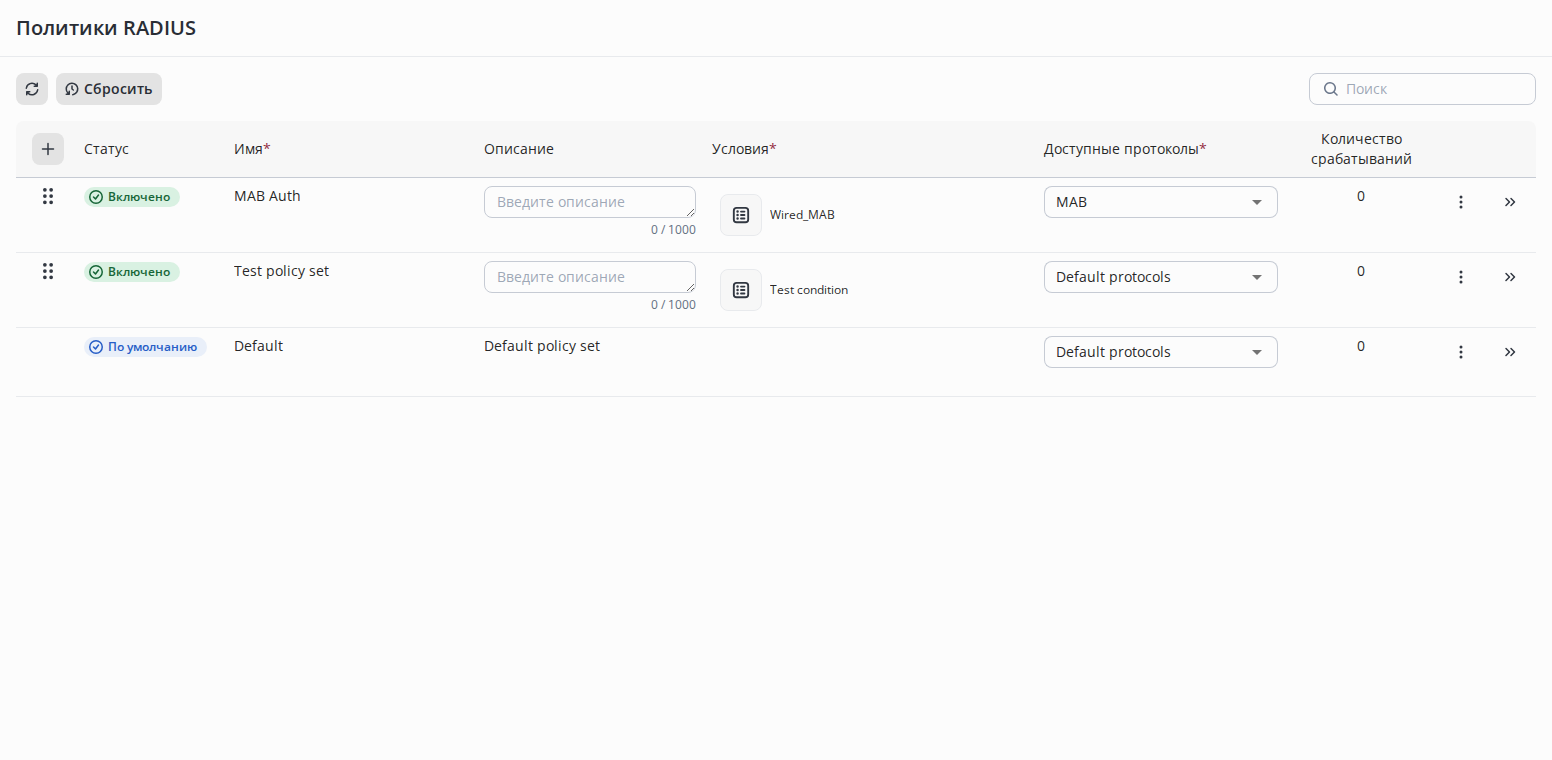
Task: Click the add new policy plus icon
Action: pyautogui.click(x=47, y=149)
